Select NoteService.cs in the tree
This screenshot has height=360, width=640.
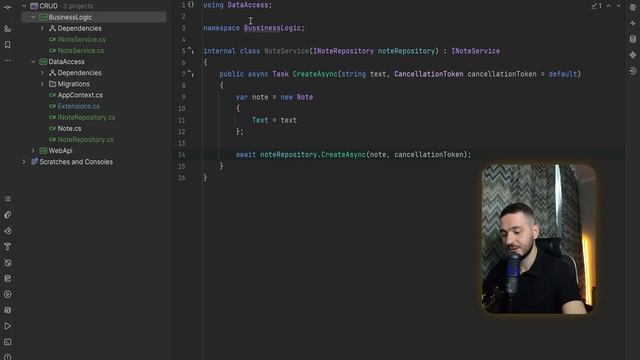(x=80, y=51)
